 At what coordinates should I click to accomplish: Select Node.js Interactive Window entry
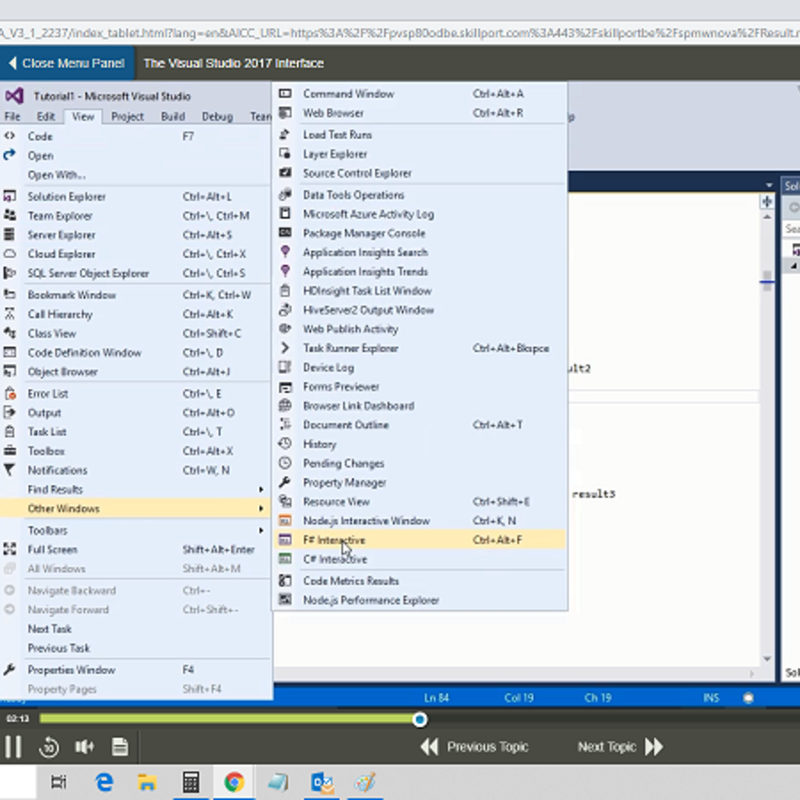(420, 521)
